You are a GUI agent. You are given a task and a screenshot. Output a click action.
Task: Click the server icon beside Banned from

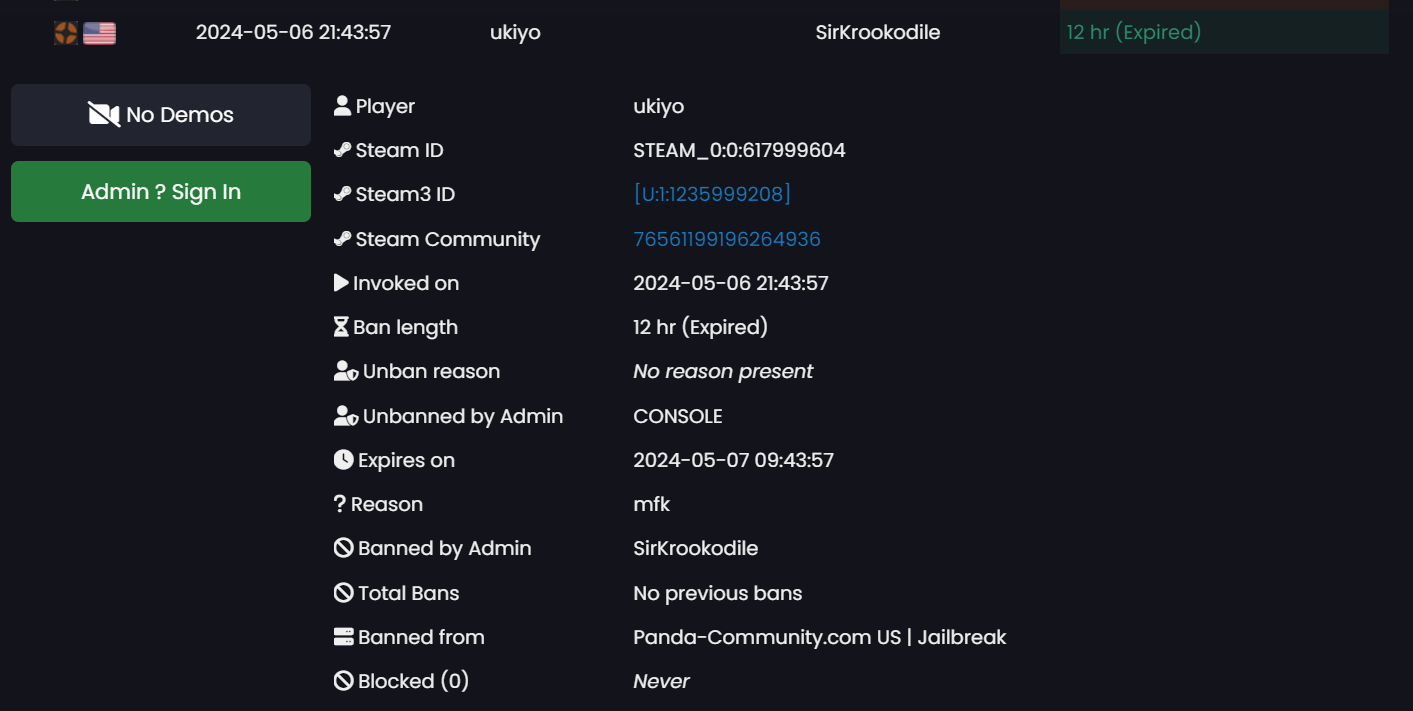point(343,637)
